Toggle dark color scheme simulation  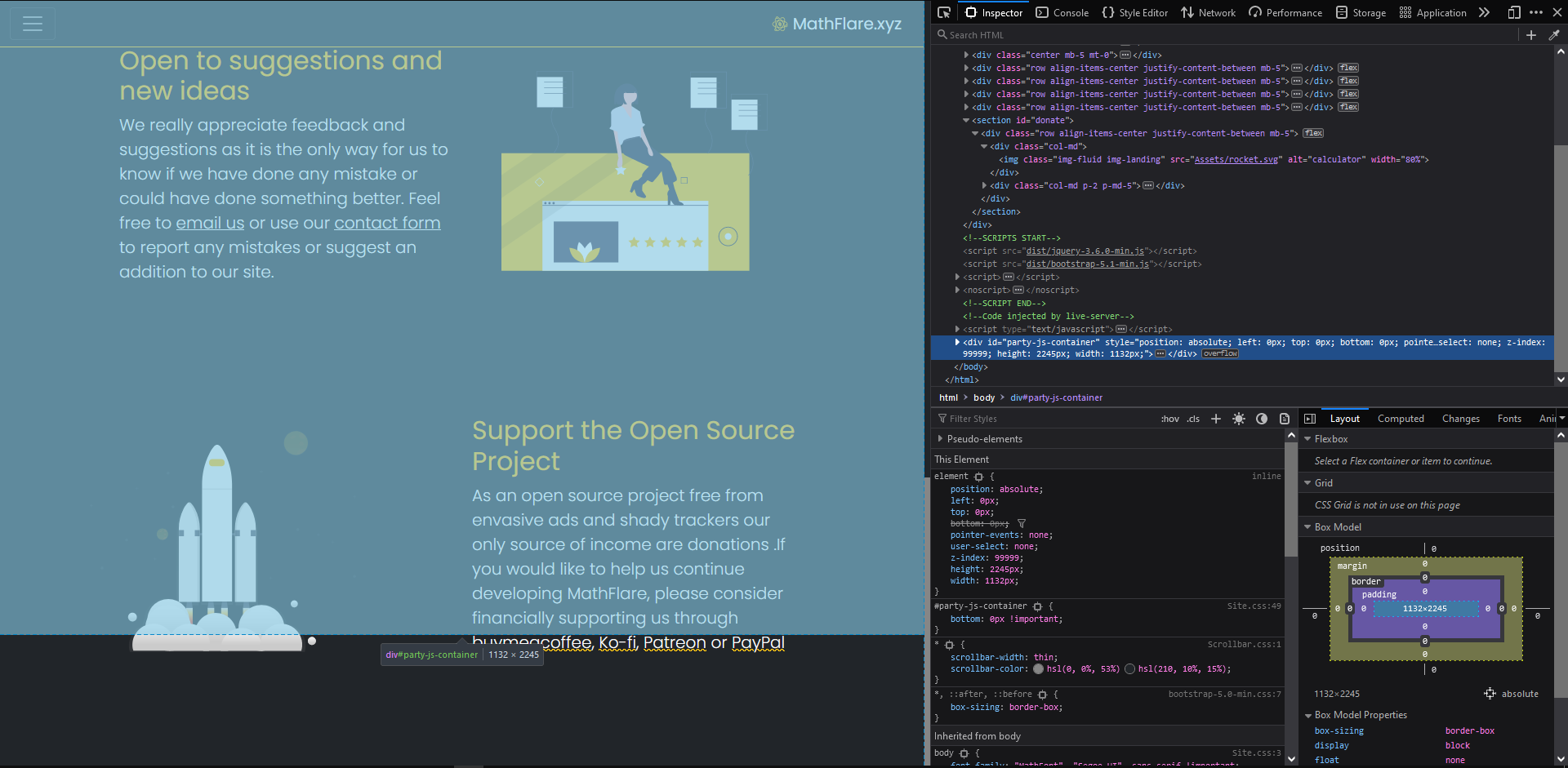click(1262, 419)
